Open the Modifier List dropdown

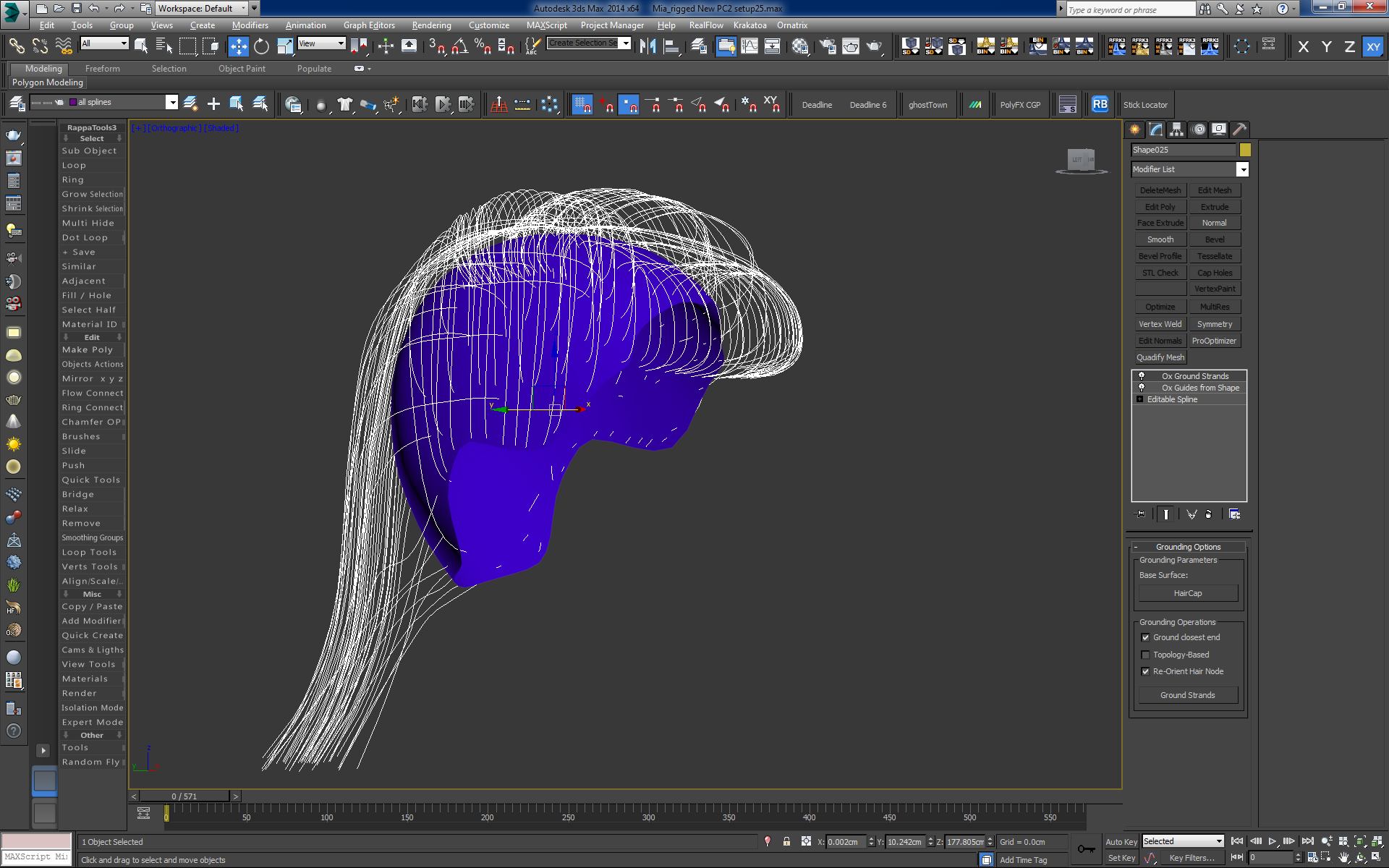[1242, 169]
